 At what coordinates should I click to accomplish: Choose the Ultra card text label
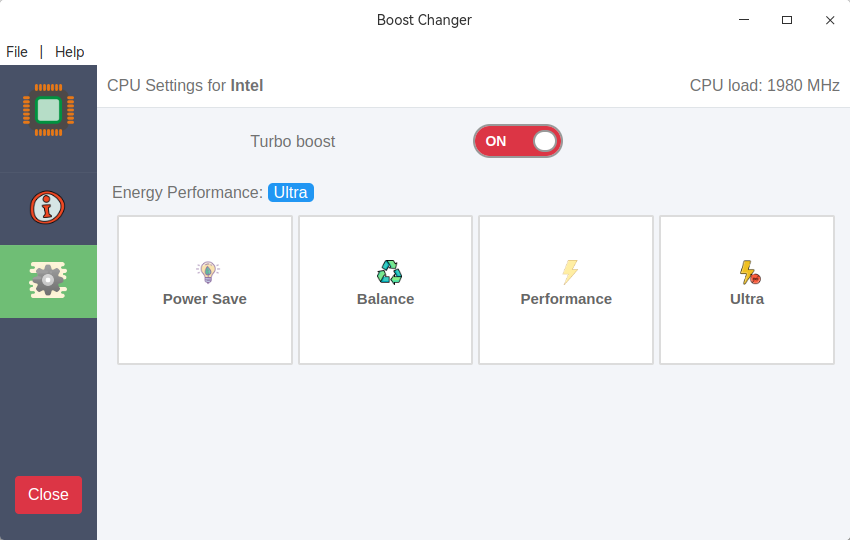point(747,299)
